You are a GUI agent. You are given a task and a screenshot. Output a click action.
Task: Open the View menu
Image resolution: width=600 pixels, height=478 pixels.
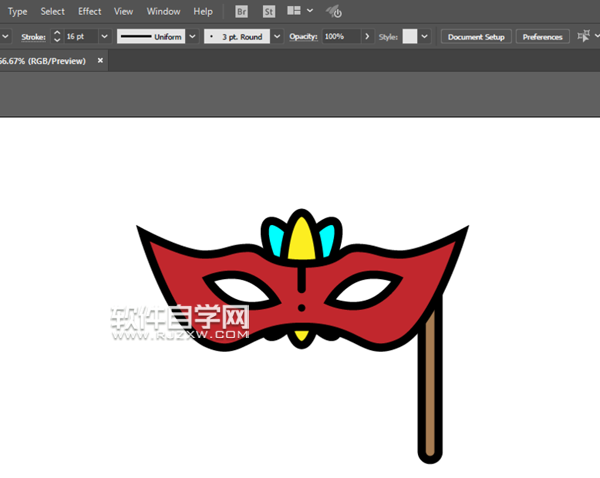pyautogui.click(x=123, y=11)
